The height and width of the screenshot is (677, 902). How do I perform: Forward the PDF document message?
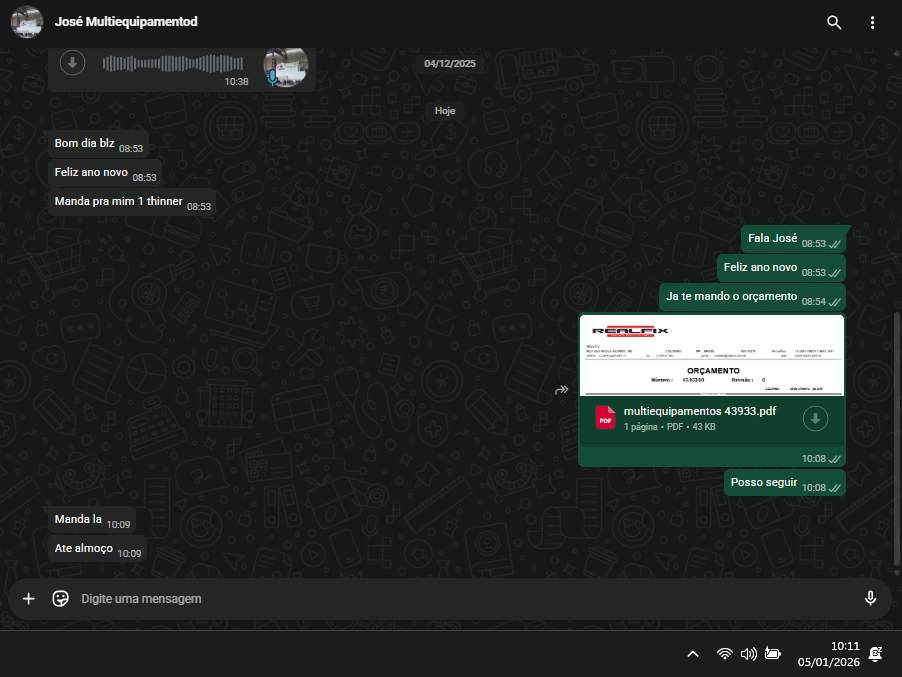coord(561,390)
